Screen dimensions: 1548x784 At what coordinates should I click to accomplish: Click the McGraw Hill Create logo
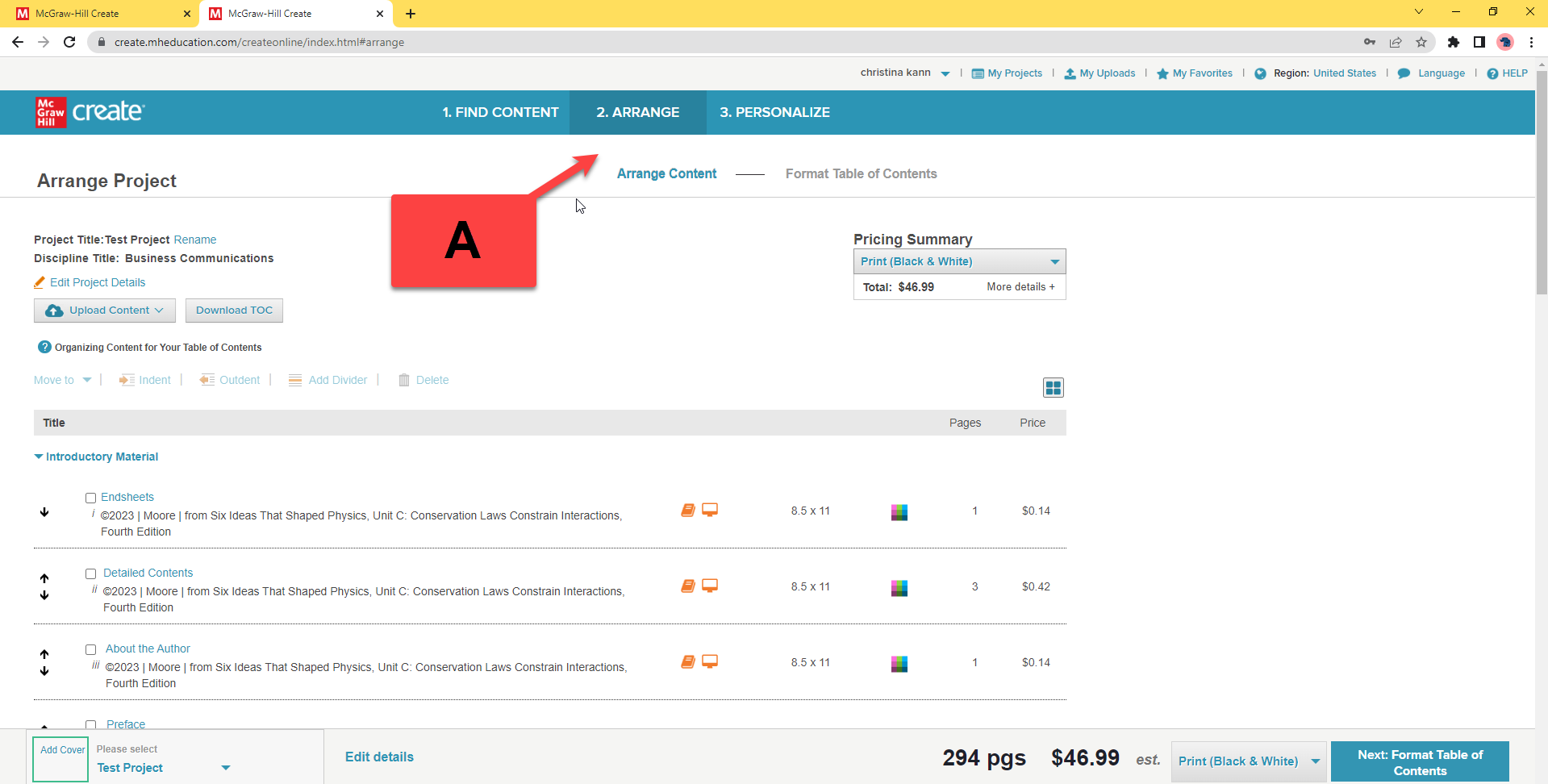(x=90, y=112)
